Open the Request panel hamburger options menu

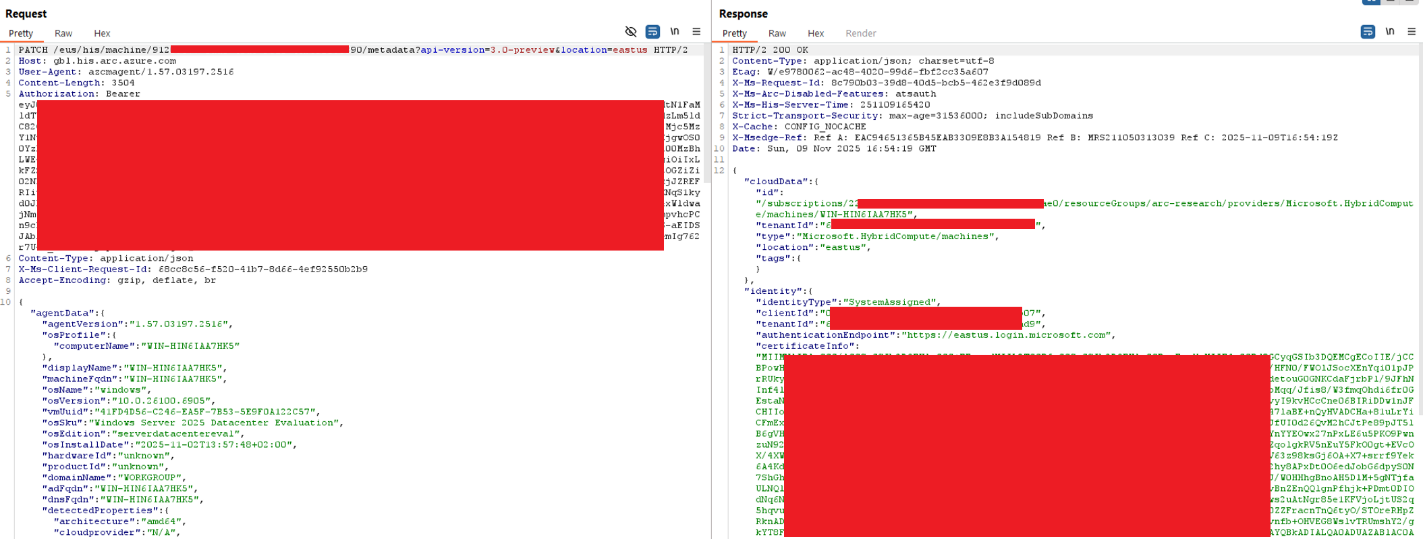pos(696,32)
